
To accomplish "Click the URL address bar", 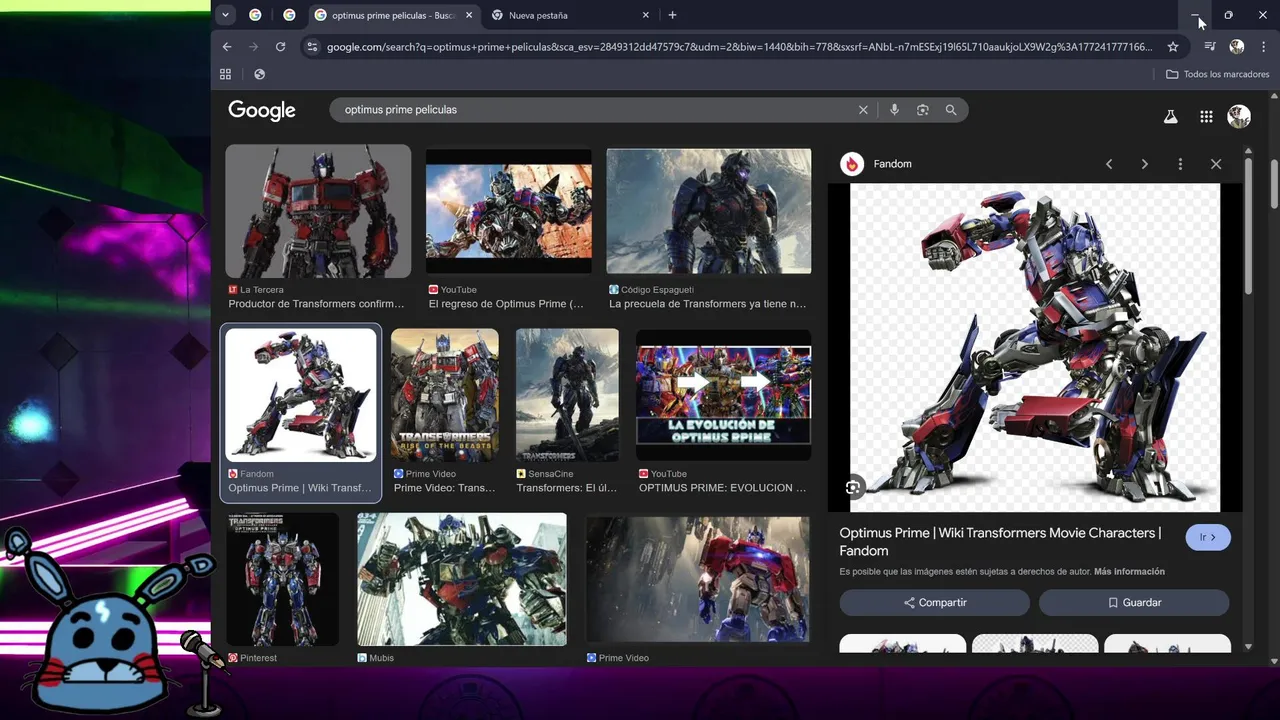I will pos(739,47).
